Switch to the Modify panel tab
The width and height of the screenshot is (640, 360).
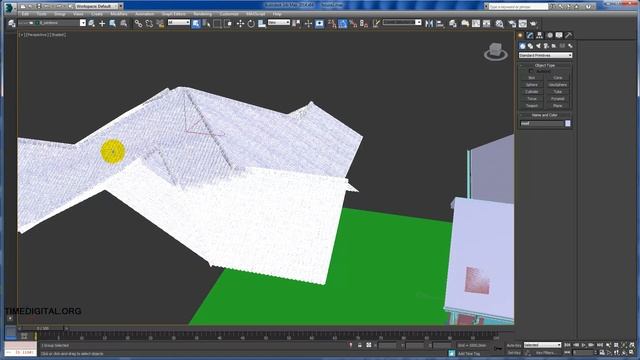pos(530,36)
